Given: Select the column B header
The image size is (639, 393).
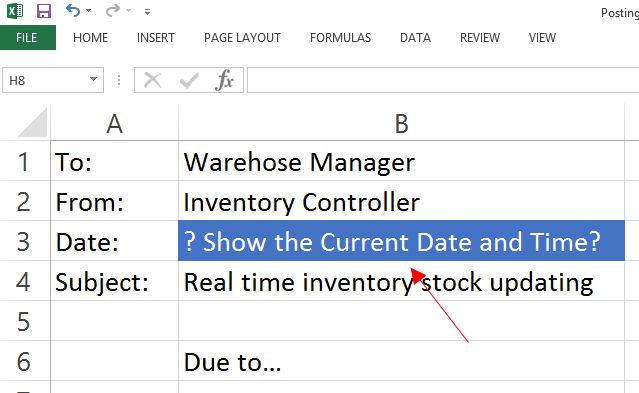Looking at the screenshot, I should click(401, 124).
